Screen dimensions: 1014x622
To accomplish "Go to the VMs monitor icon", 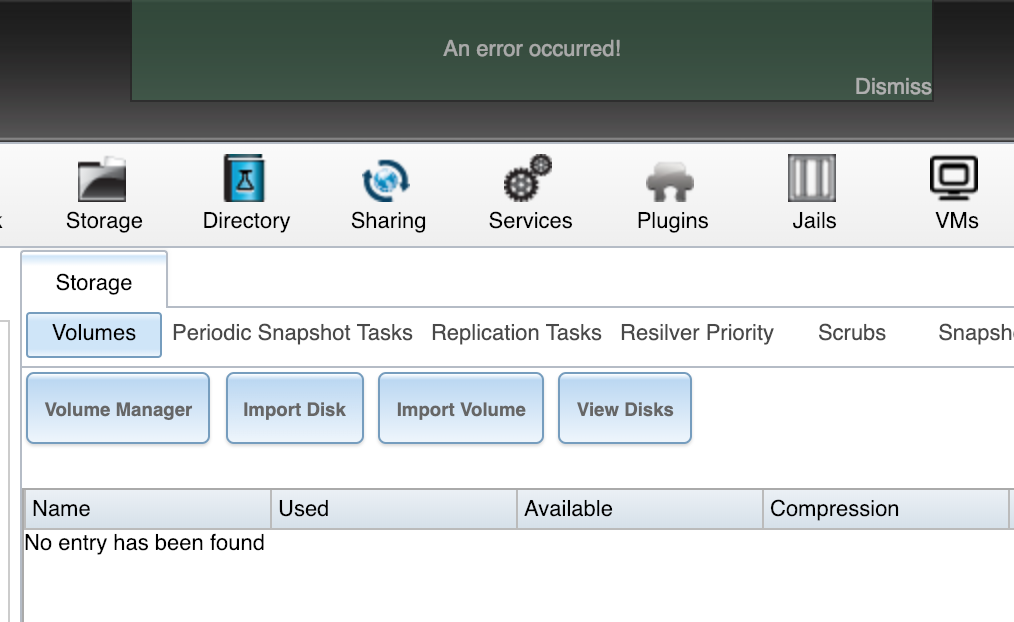I will click(x=956, y=181).
